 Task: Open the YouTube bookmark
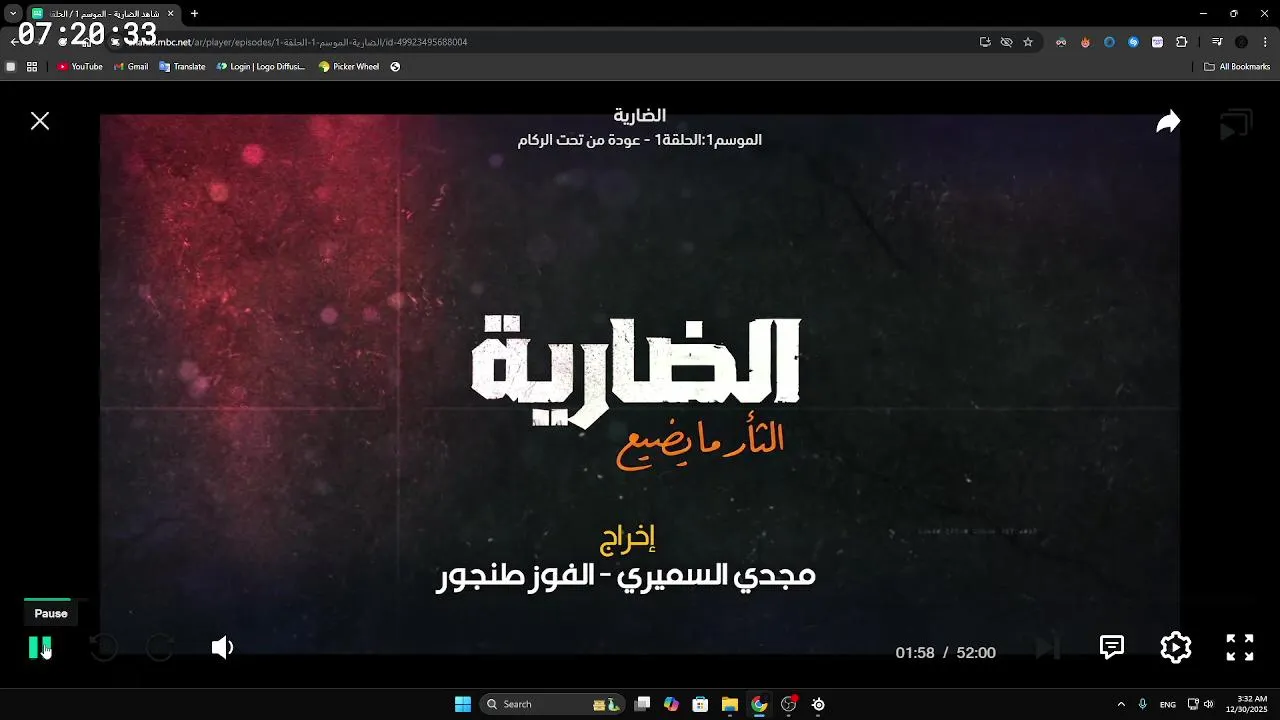point(80,67)
